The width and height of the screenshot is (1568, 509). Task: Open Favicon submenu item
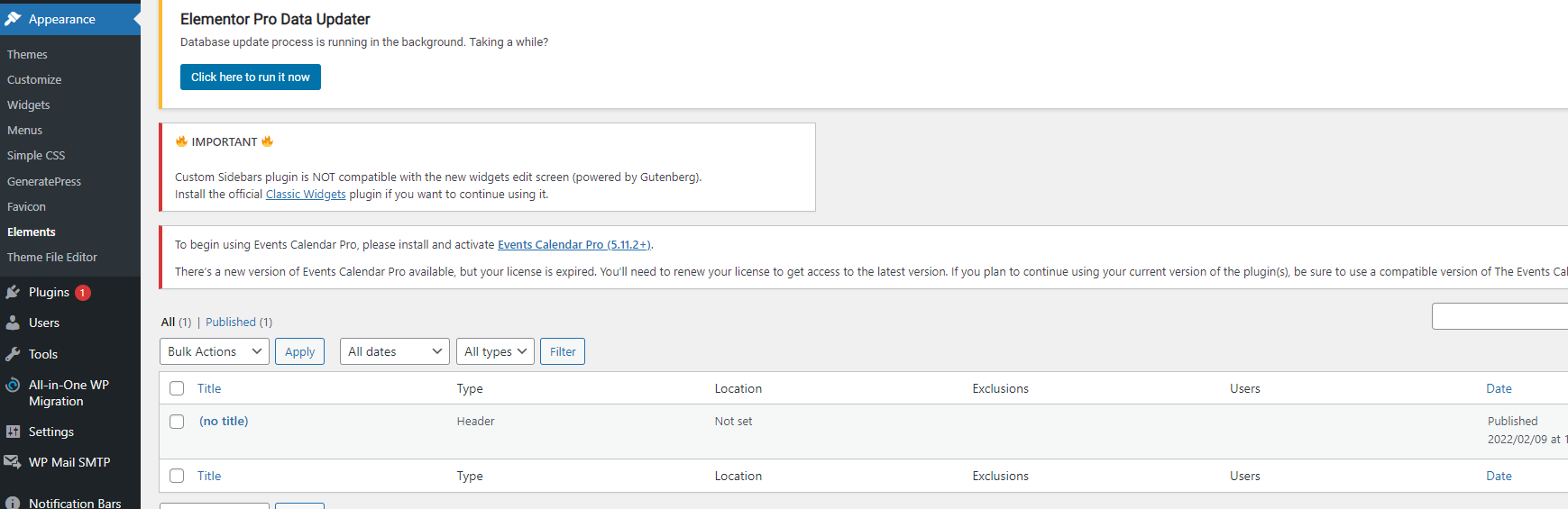[x=26, y=206]
